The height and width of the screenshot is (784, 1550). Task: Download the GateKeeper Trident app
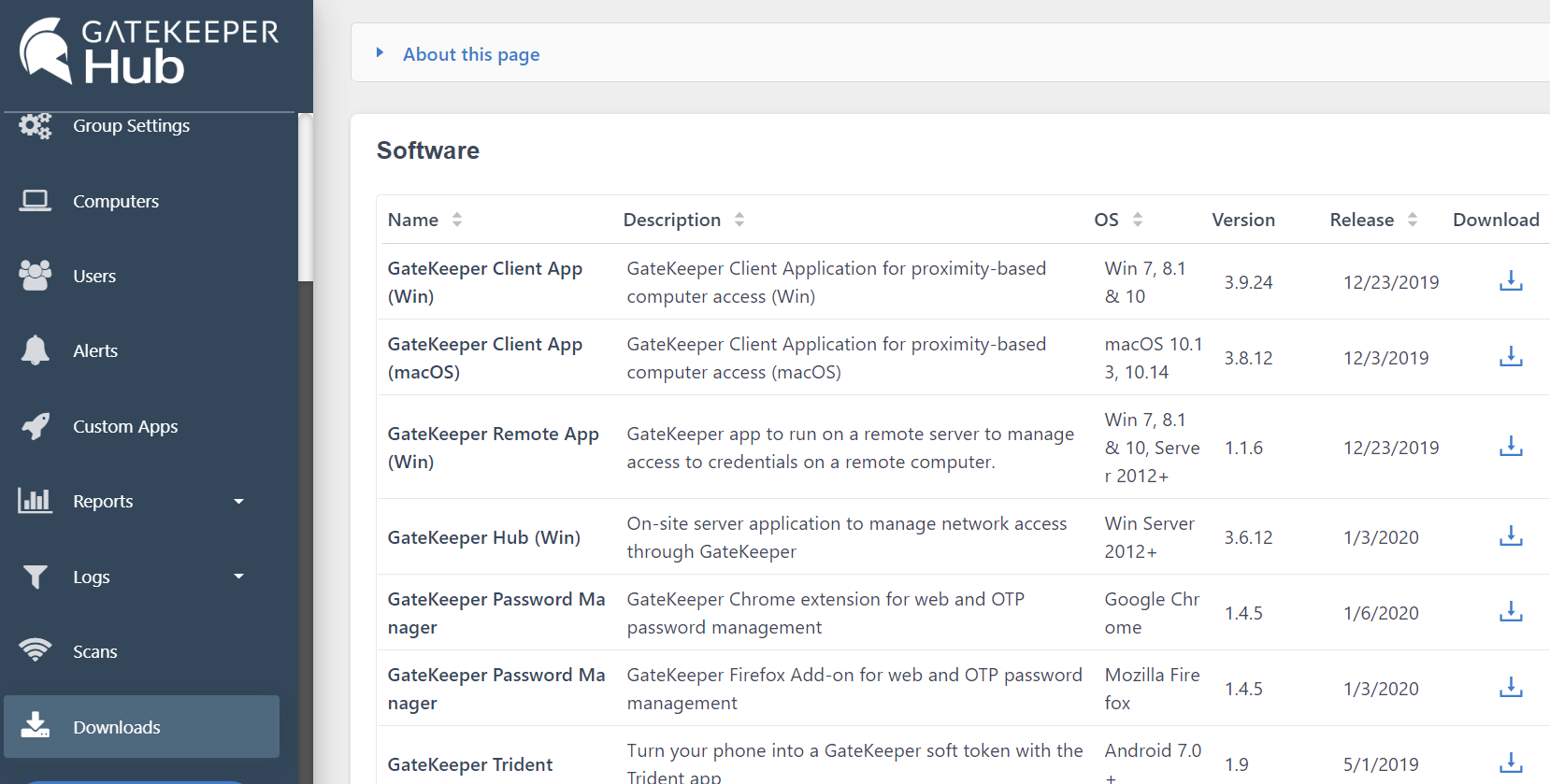1511,763
